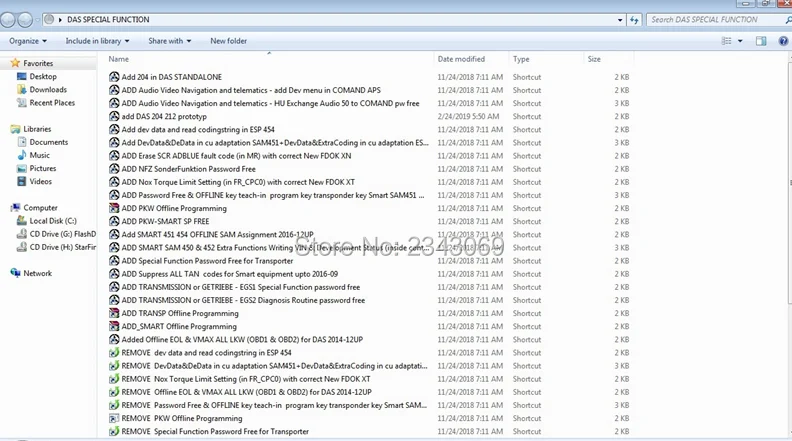Open the Pictures library
This screenshot has width=792, height=441.
(42, 168)
